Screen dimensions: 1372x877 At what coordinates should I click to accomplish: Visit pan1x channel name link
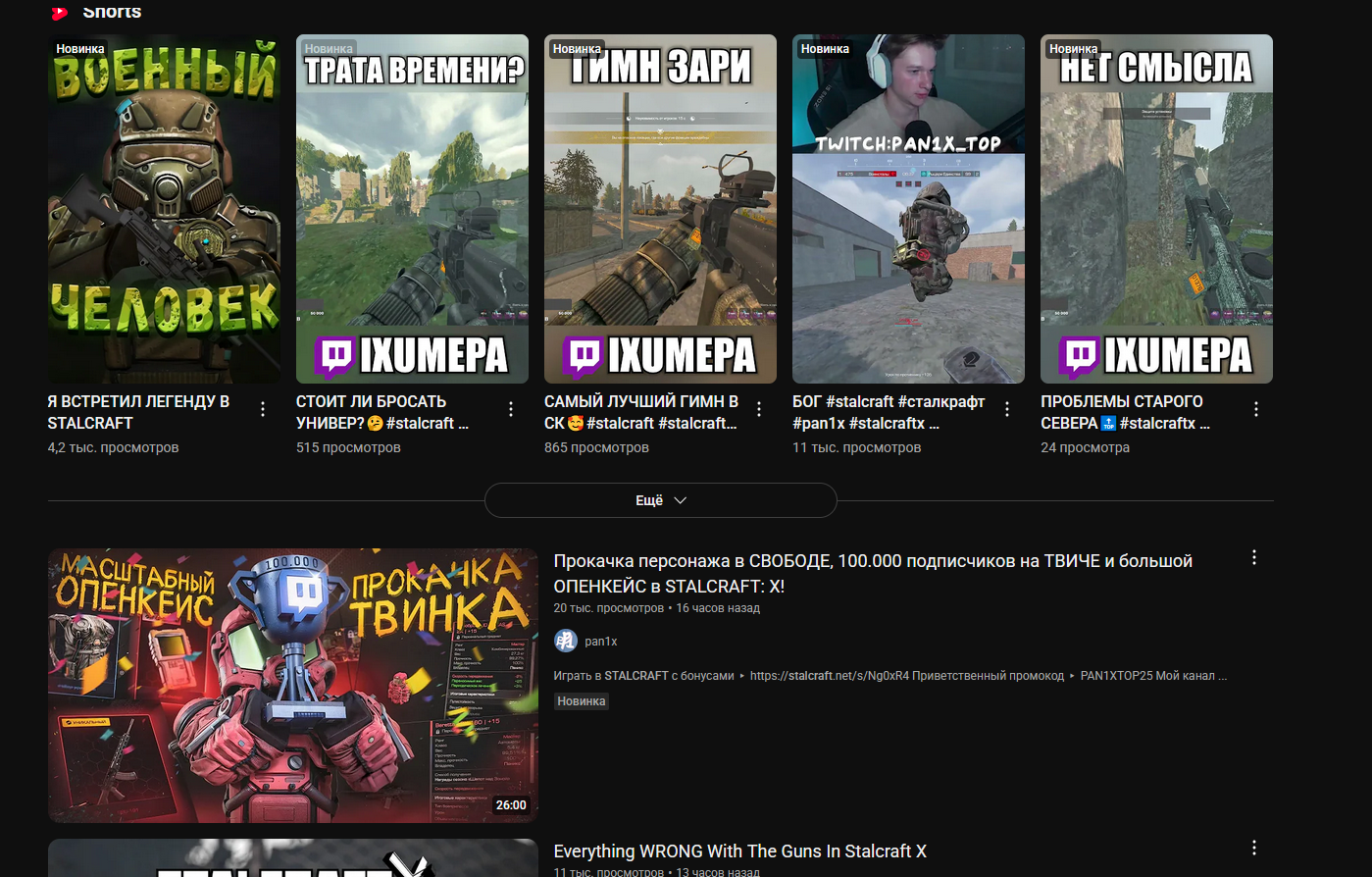click(x=601, y=642)
